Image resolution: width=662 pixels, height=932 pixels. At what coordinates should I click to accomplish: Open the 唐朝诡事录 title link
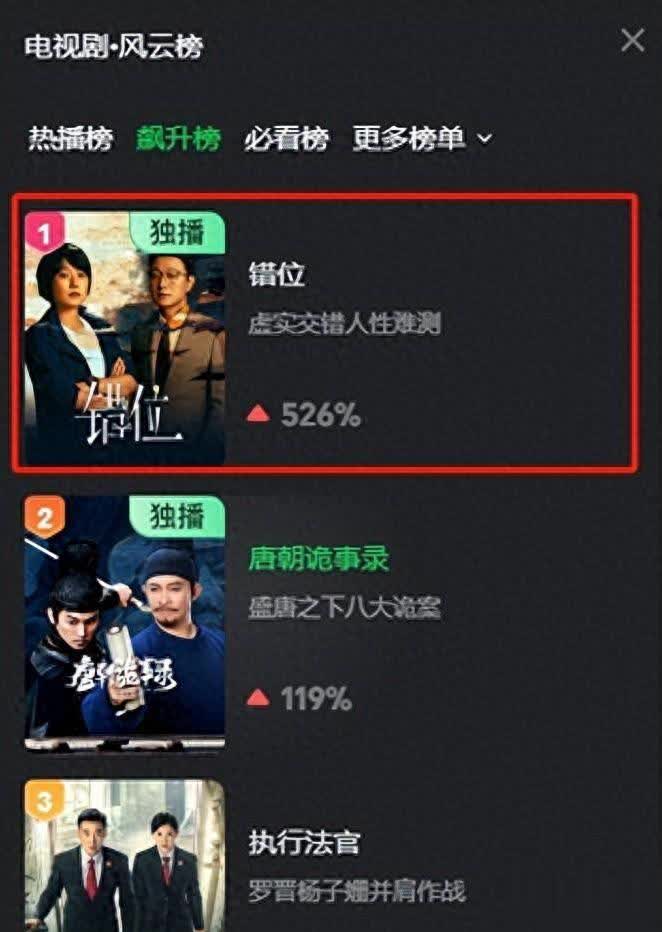tap(319, 559)
